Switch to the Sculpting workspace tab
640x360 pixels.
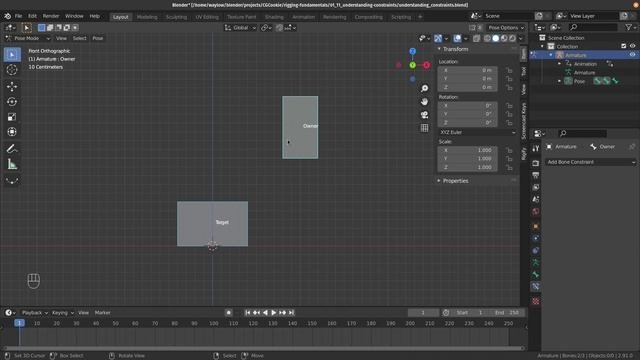(176, 17)
